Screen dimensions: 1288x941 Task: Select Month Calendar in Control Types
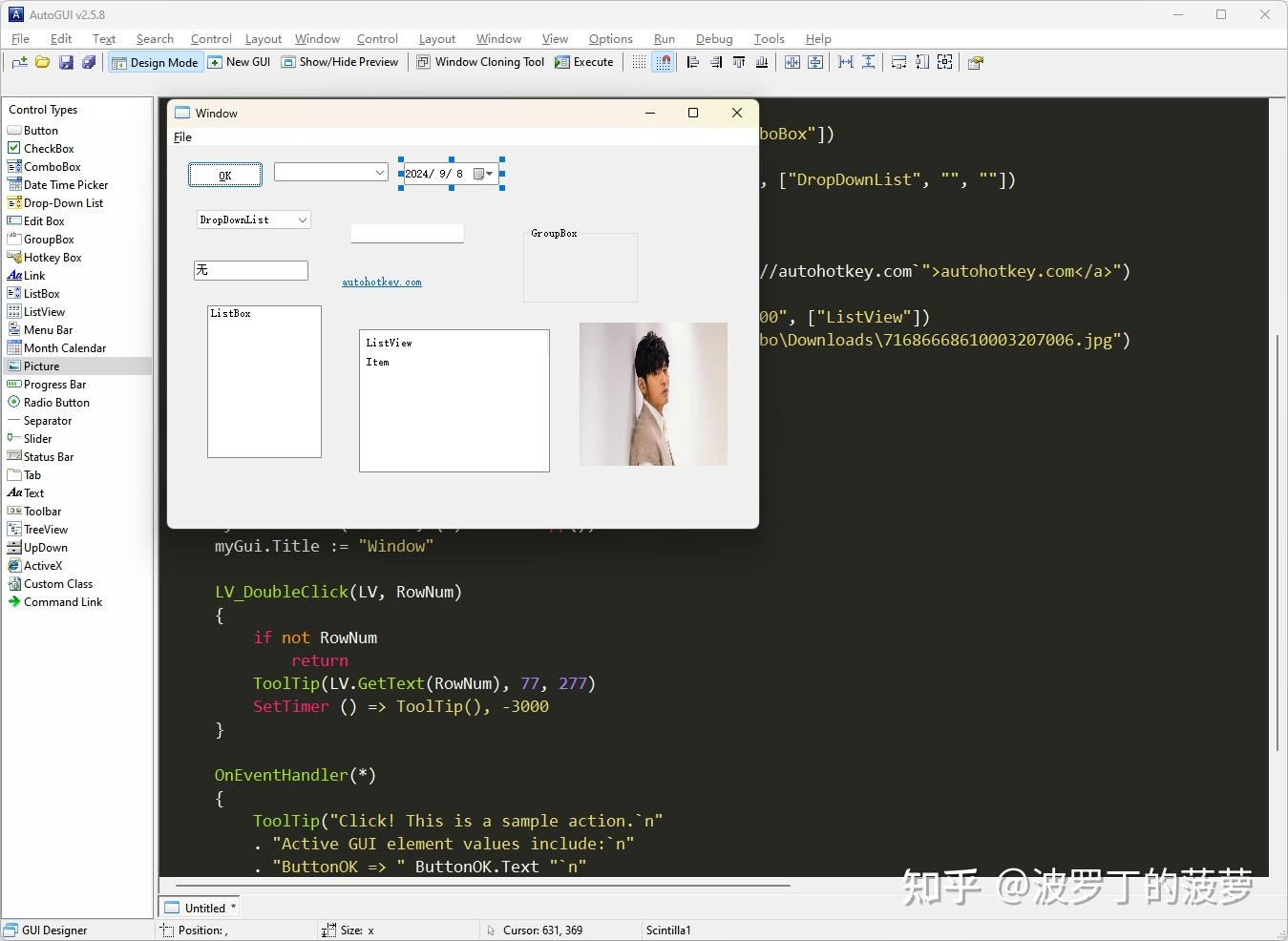[65, 348]
